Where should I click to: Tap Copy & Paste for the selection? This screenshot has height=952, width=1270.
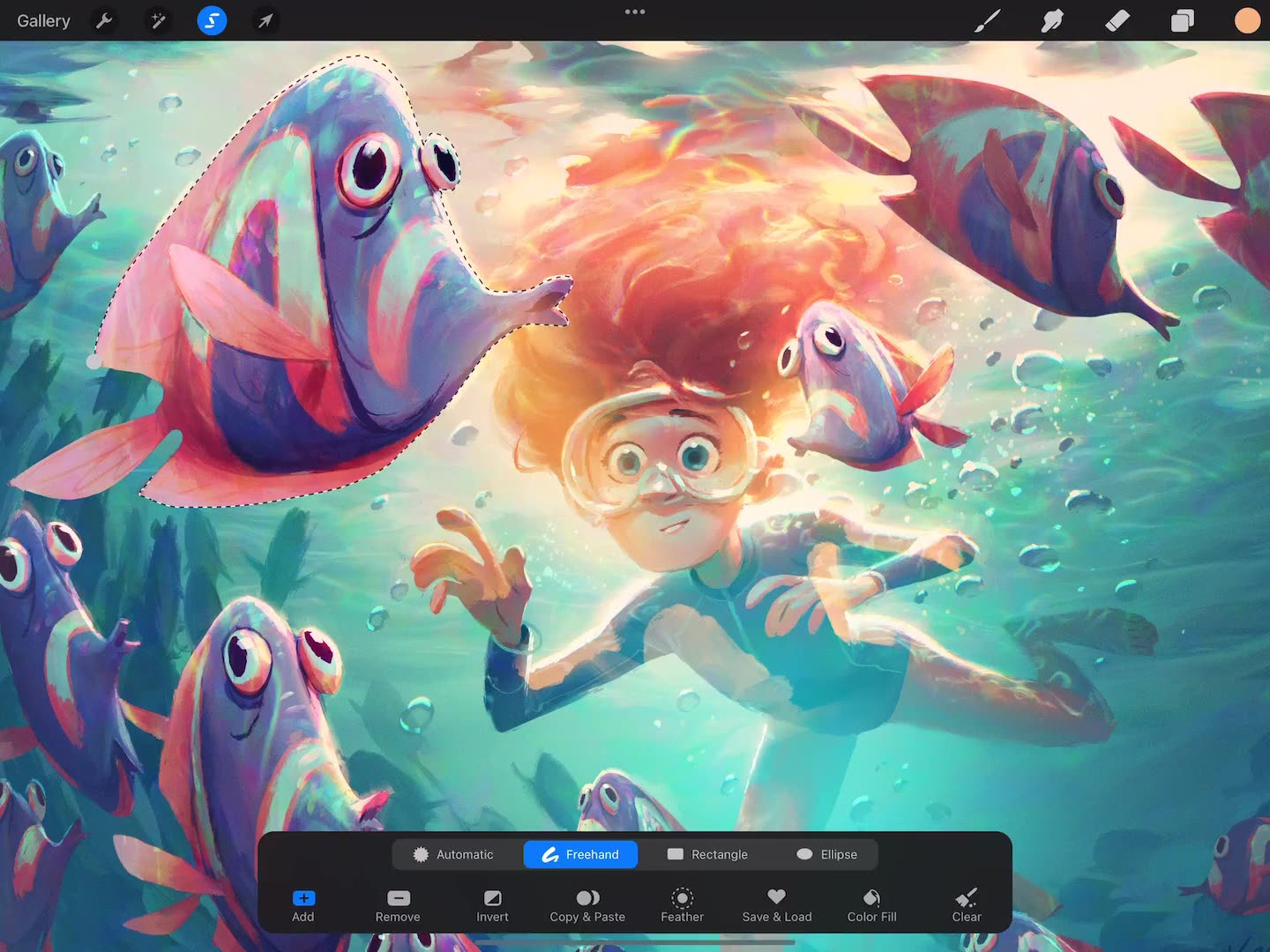586,905
